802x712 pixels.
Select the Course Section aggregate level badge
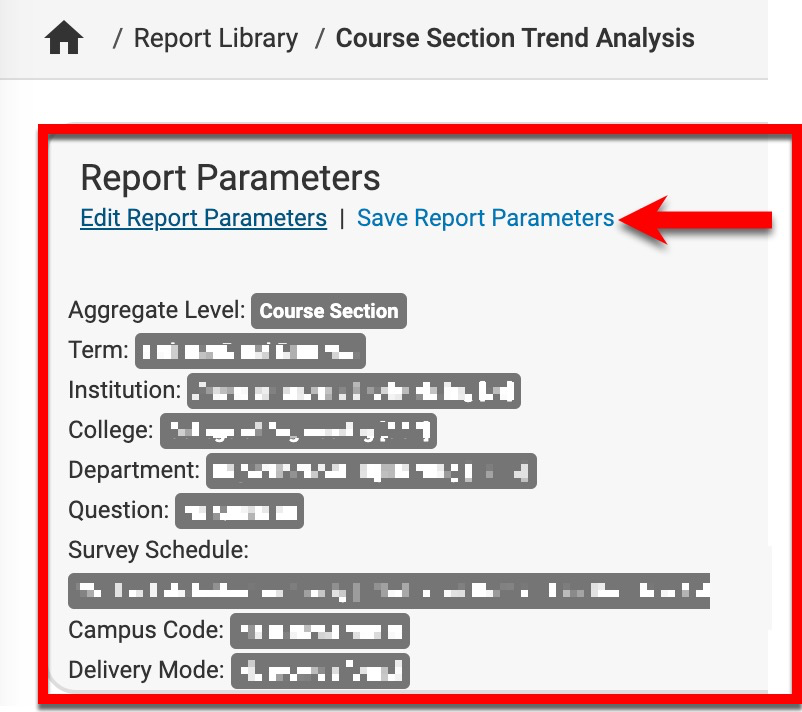pyautogui.click(x=329, y=311)
